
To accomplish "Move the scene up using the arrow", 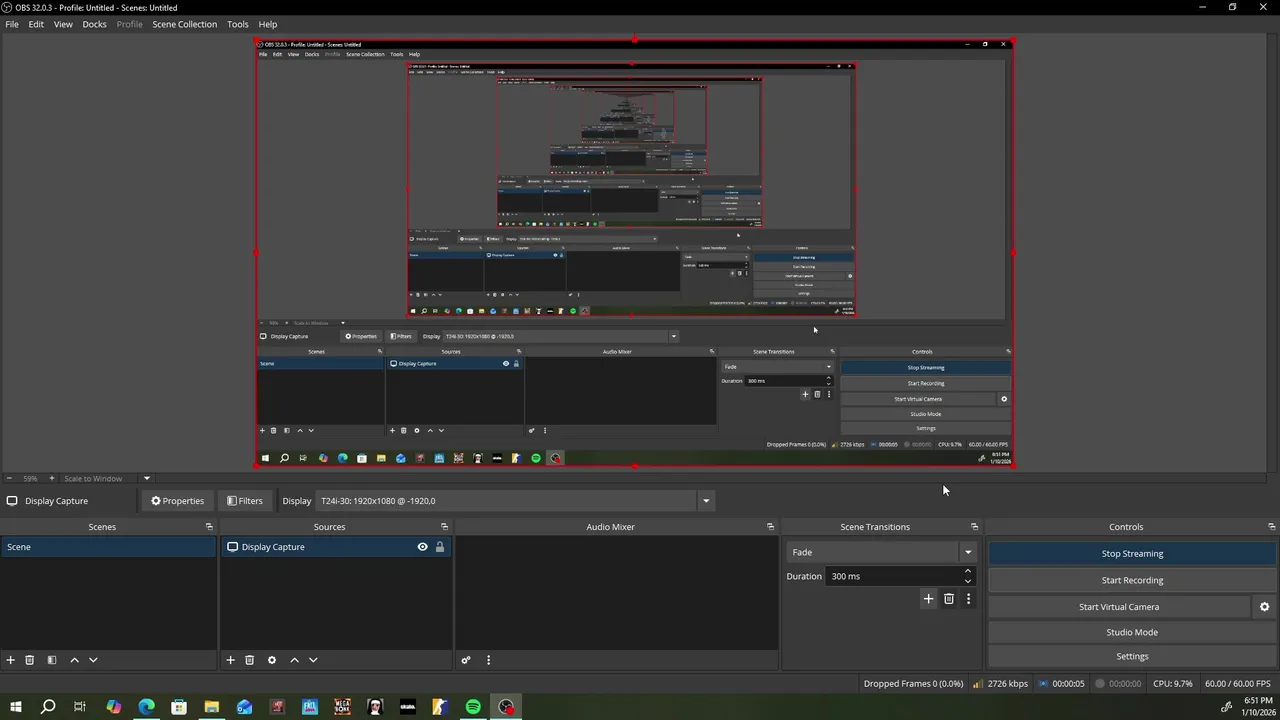I will point(74,660).
